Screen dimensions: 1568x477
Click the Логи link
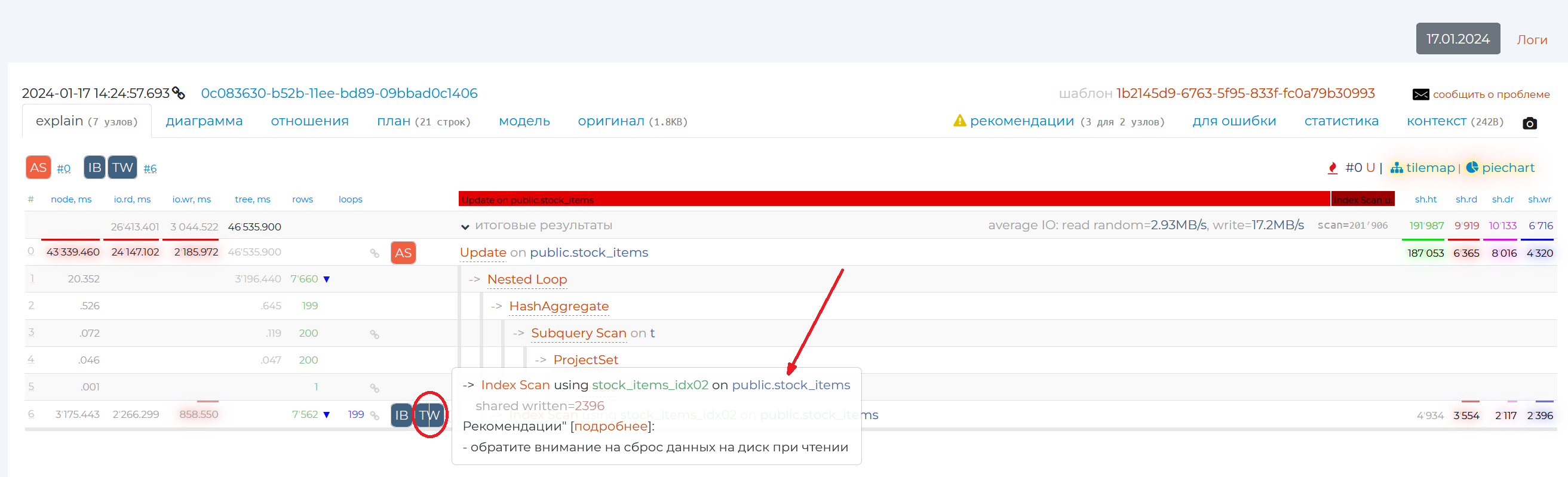pyautogui.click(x=1532, y=39)
